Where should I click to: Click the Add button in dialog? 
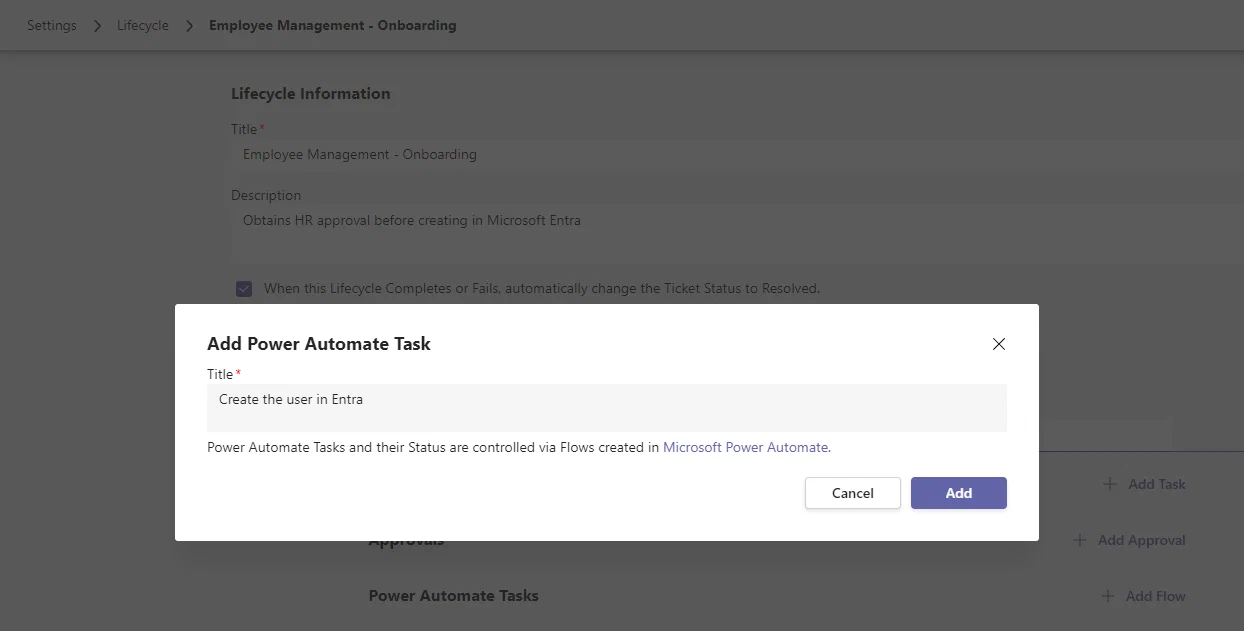pos(958,493)
